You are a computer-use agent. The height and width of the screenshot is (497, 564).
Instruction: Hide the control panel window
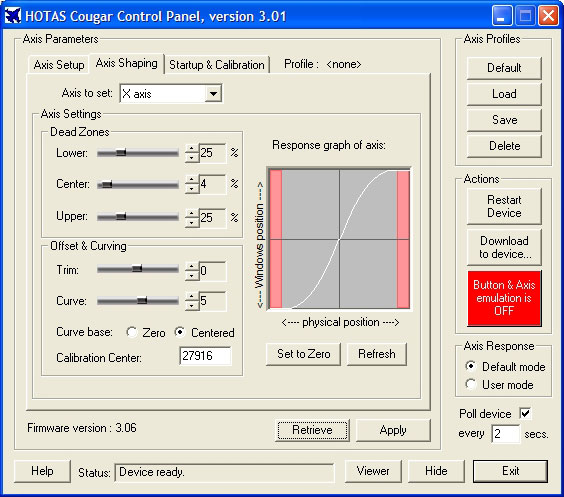point(436,471)
